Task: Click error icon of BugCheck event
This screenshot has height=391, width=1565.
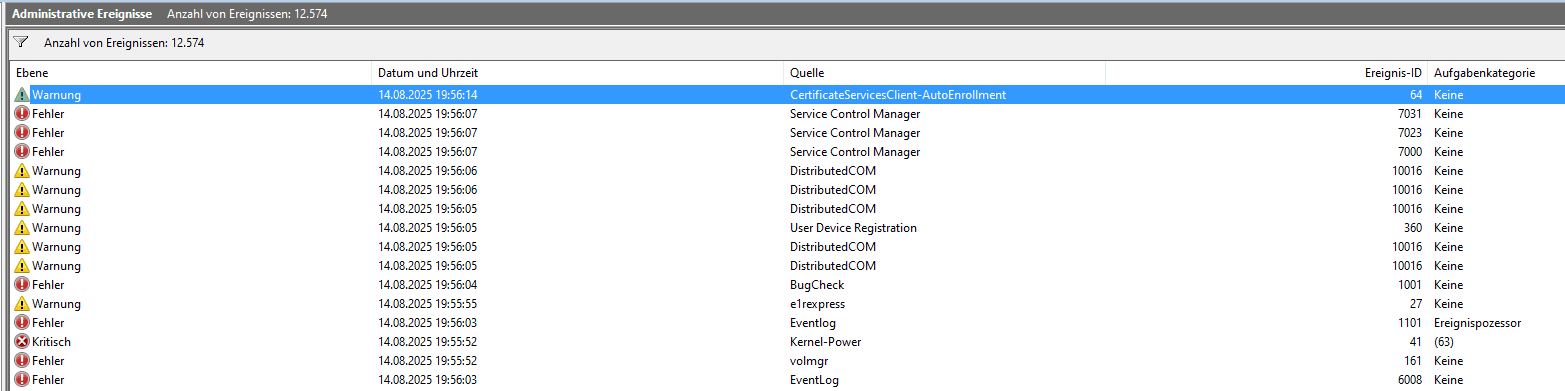Action: click(22, 285)
